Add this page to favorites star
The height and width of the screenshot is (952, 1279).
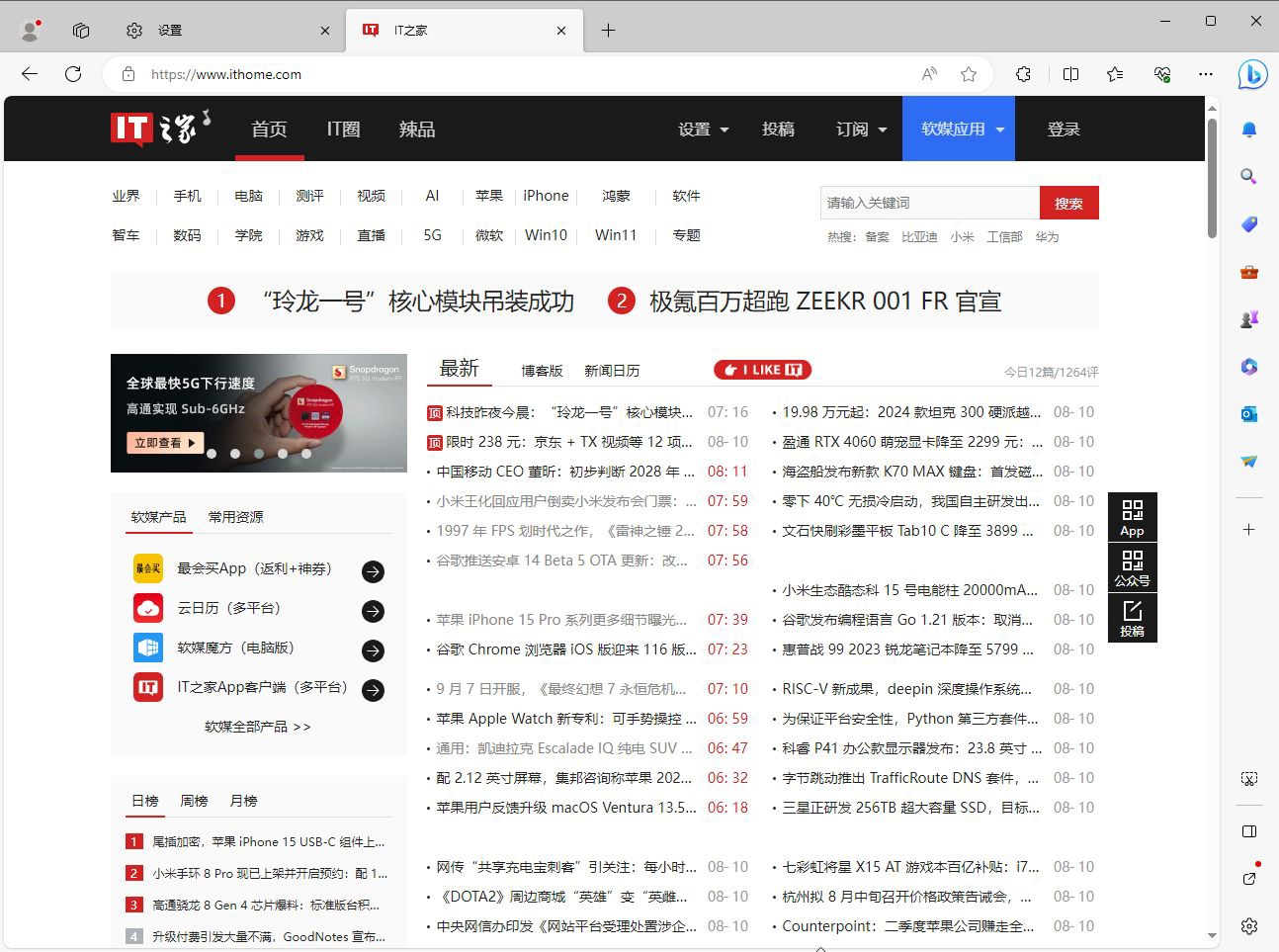pos(969,74)
